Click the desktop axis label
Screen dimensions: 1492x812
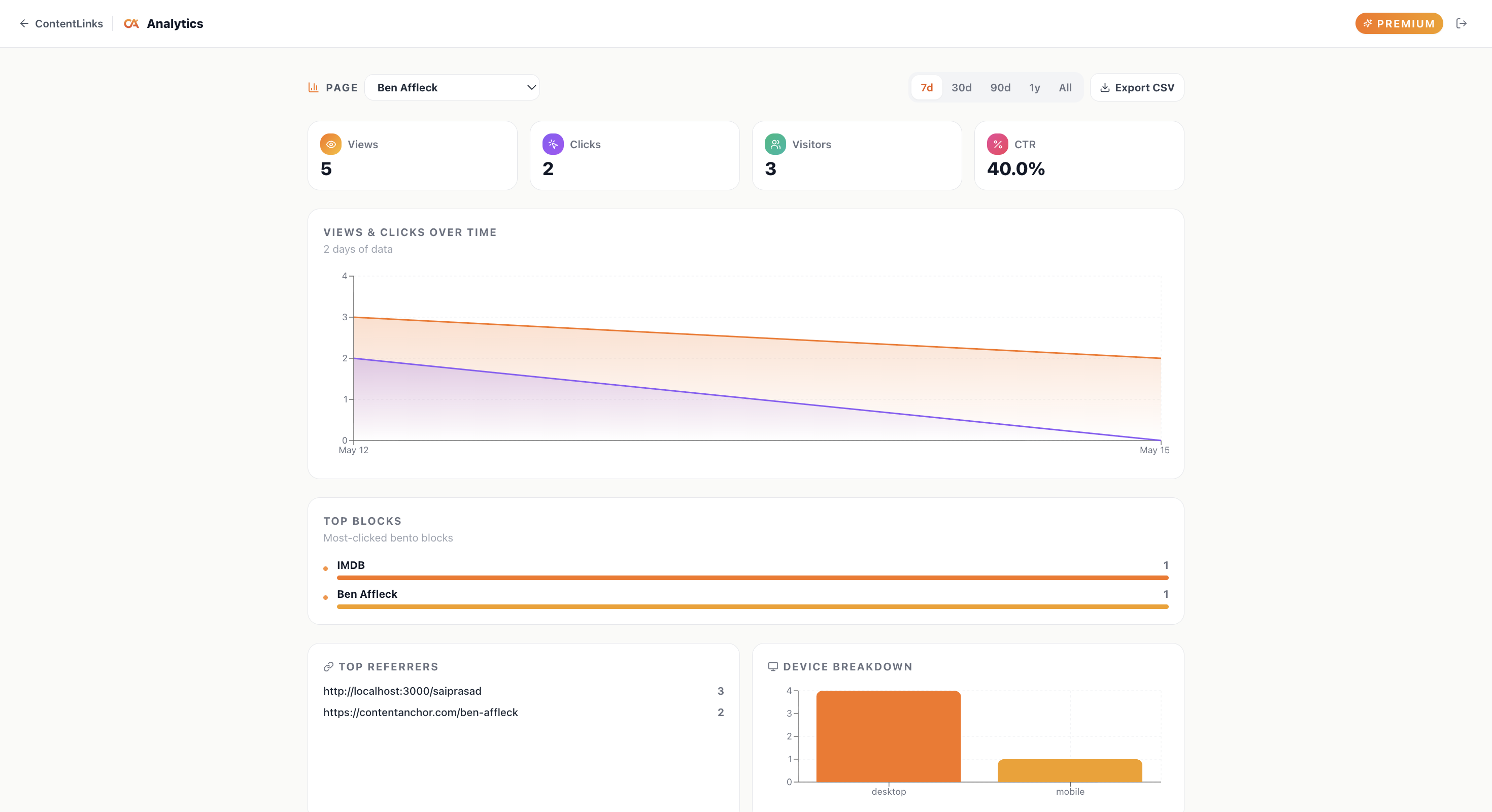coord(889,792)
